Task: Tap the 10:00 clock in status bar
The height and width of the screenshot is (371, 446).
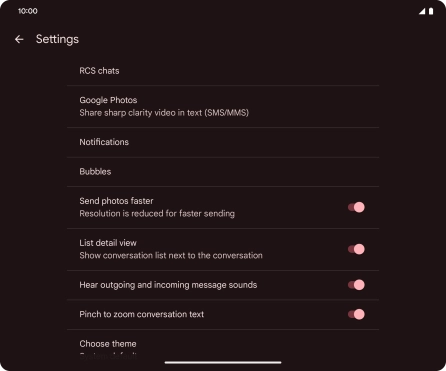Action: click(28, 11)
